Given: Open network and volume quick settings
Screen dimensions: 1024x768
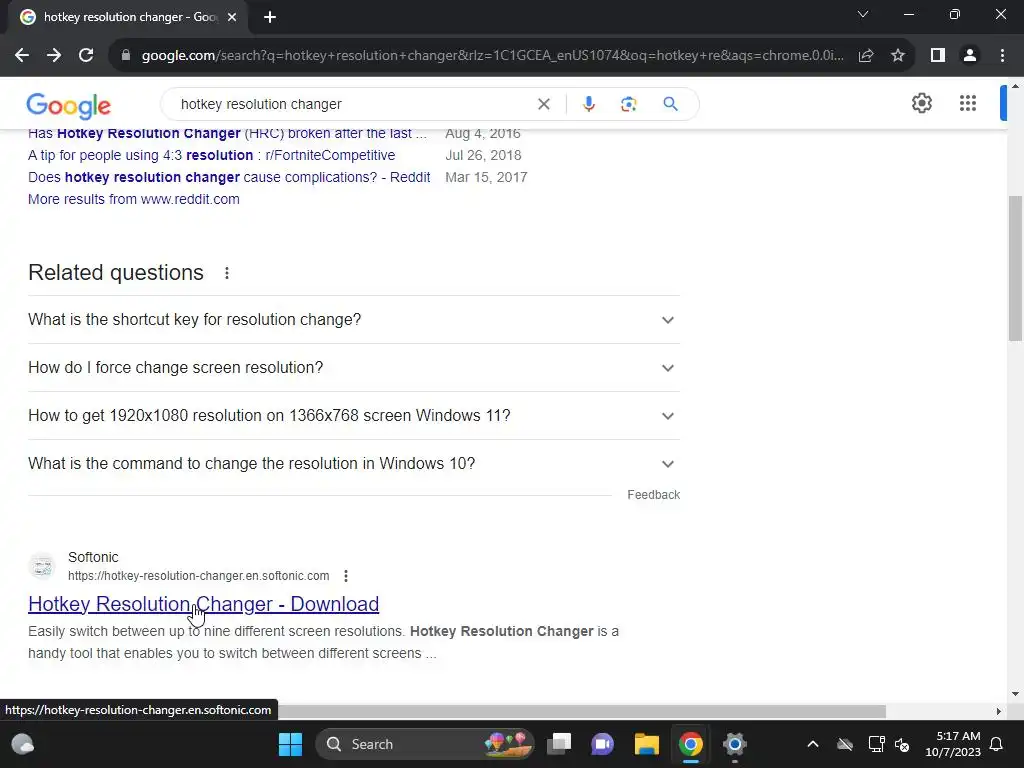Looking at the screenshot, I should [889, 744].
